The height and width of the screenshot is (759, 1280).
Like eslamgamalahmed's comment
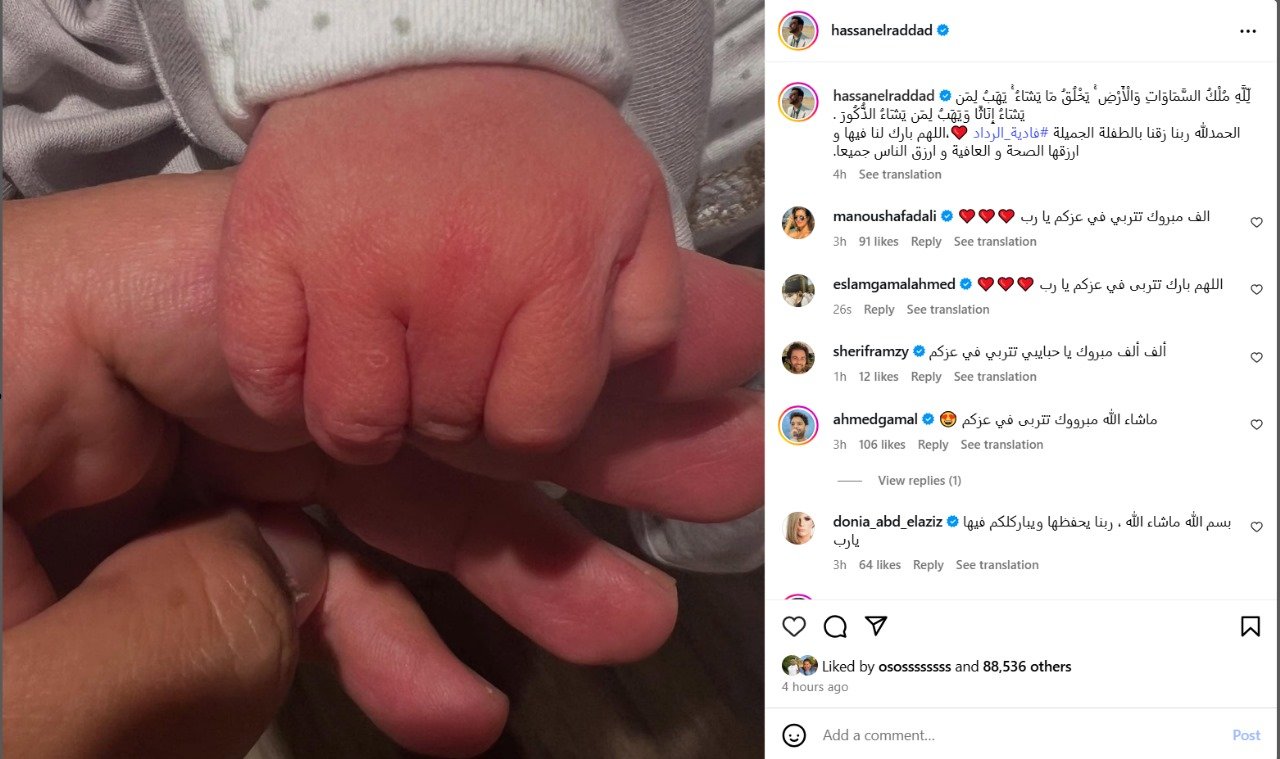[x=1256, y=290]
